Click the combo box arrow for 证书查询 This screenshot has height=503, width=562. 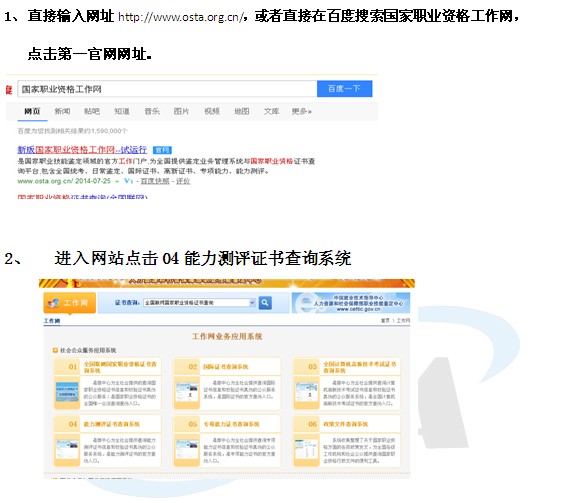pyautogui.click(x=252, y=303)
